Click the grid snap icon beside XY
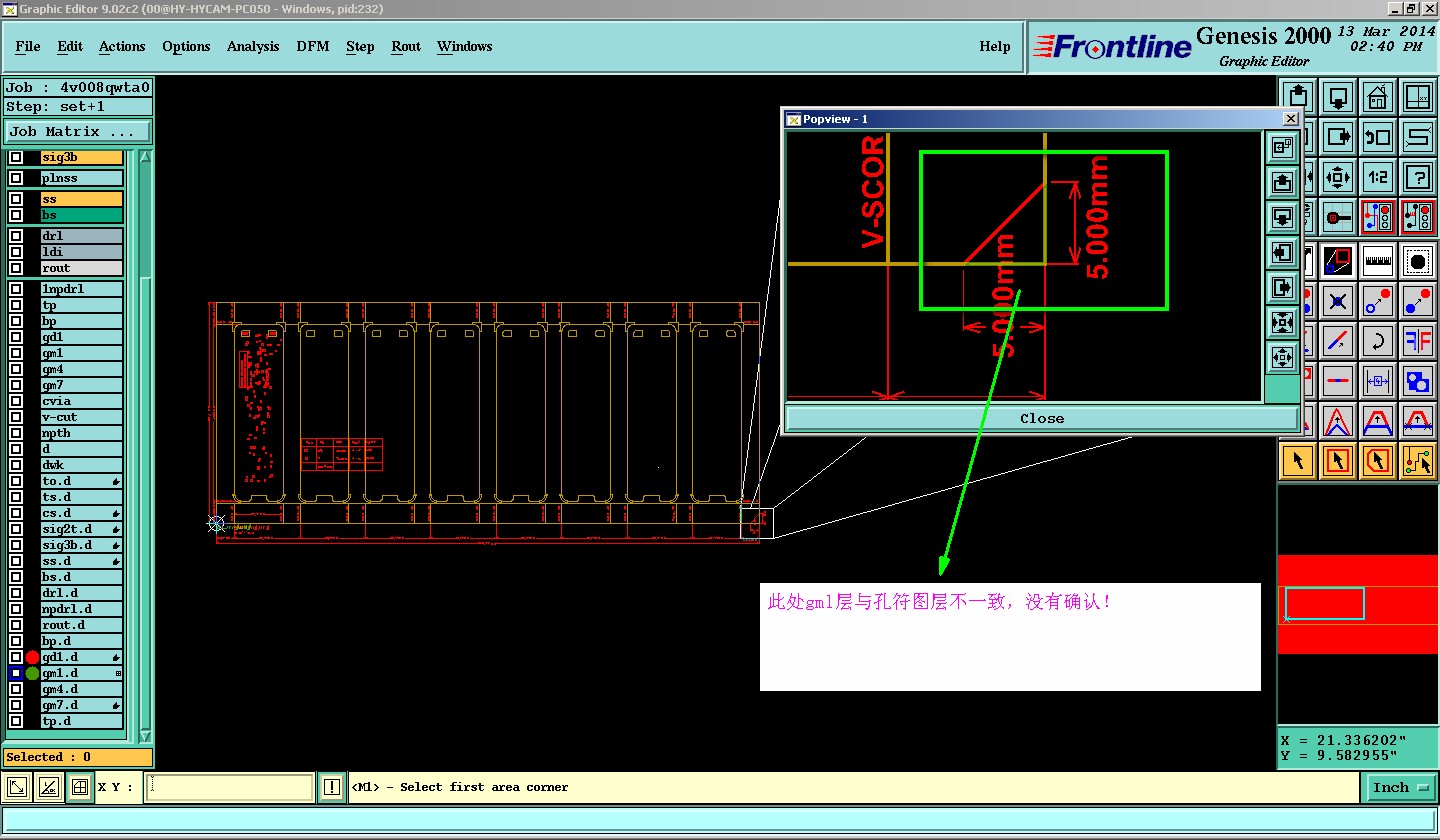Viewport: 1440px width, 840px height. pos(80,787)
